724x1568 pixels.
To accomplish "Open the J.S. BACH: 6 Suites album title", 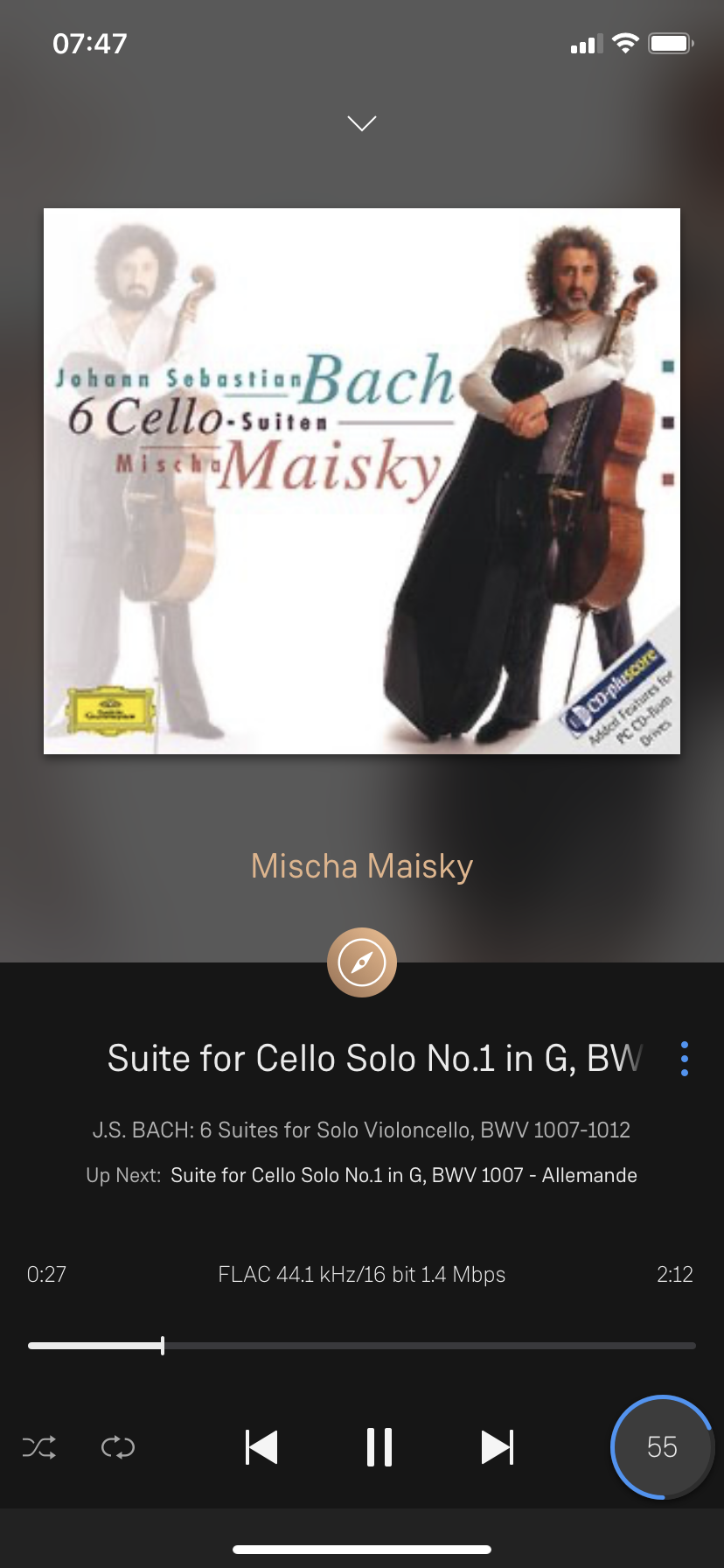I will click(362, 1130).
